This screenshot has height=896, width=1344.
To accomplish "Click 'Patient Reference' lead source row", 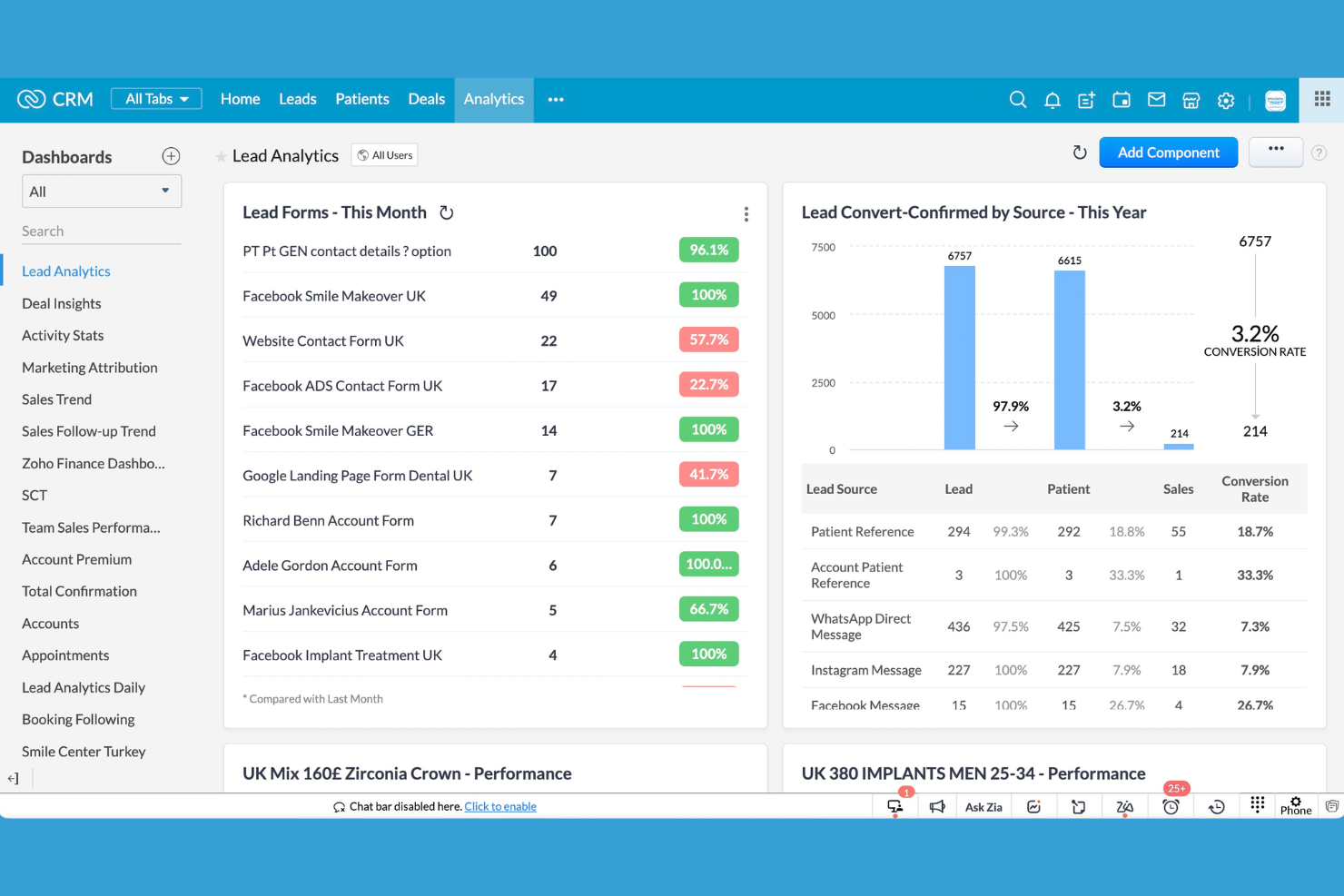I will click(x=1054, y=532).
